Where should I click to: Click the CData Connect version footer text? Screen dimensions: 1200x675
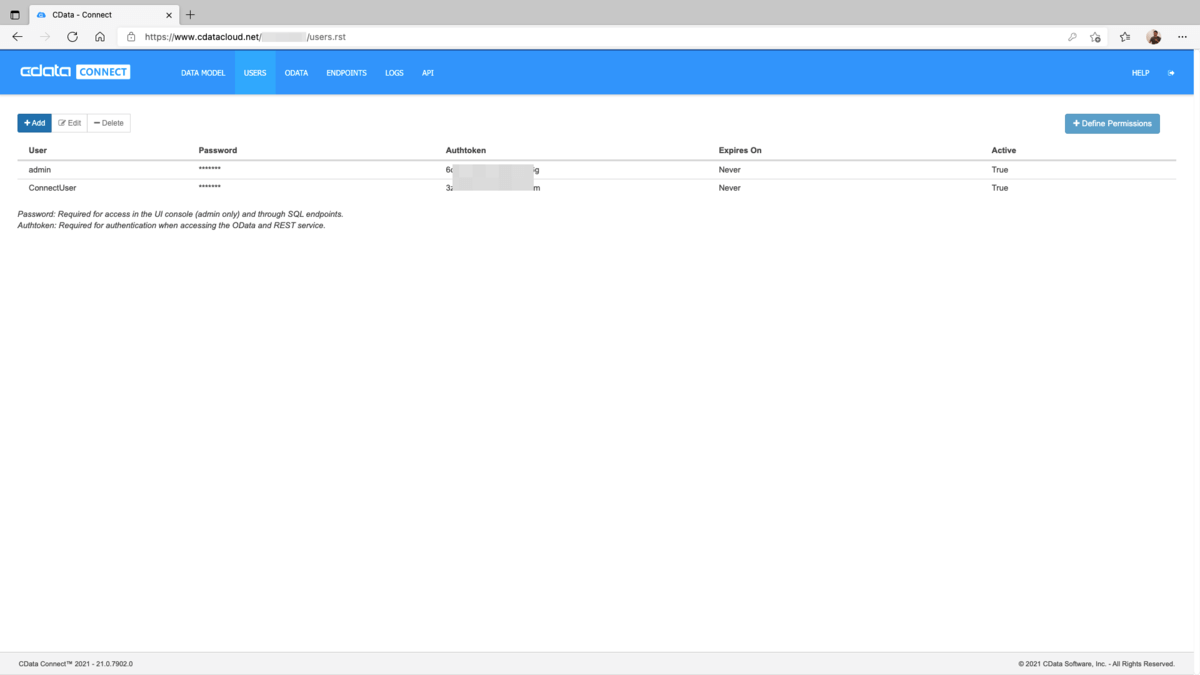[x=76, y=664]
